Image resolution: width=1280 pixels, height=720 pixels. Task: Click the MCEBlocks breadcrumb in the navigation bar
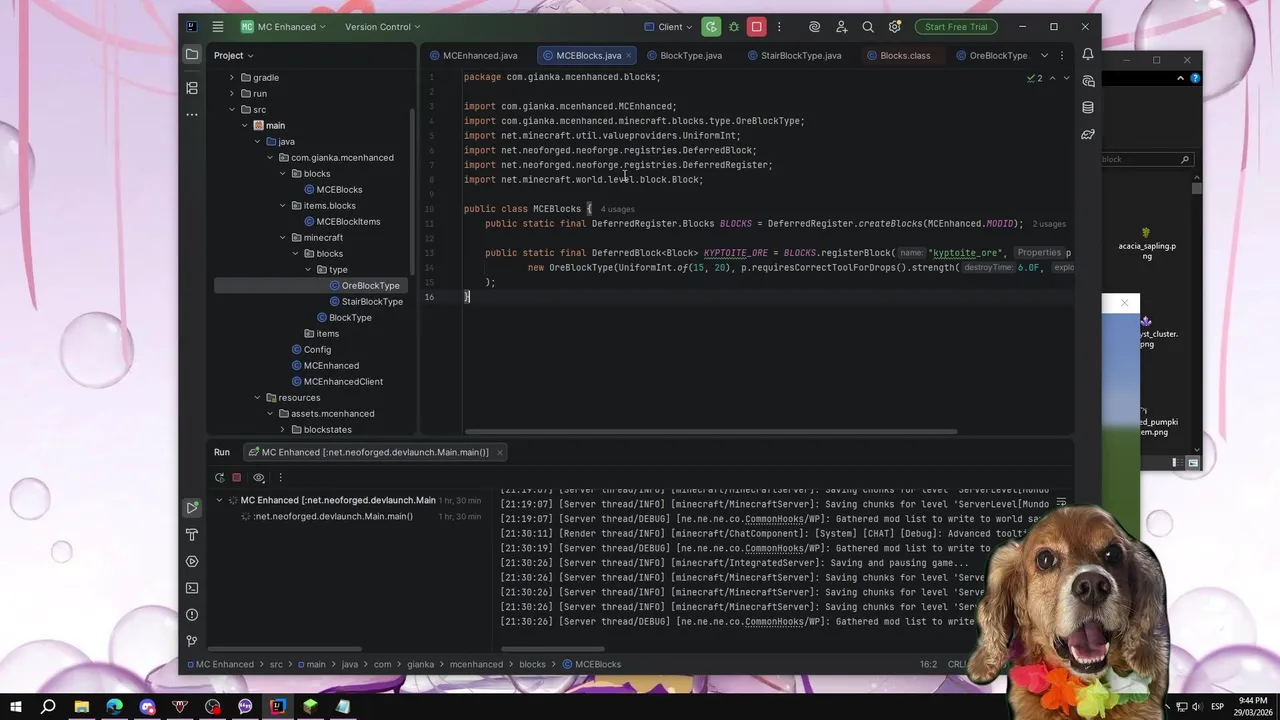click(x=592, y=664)
